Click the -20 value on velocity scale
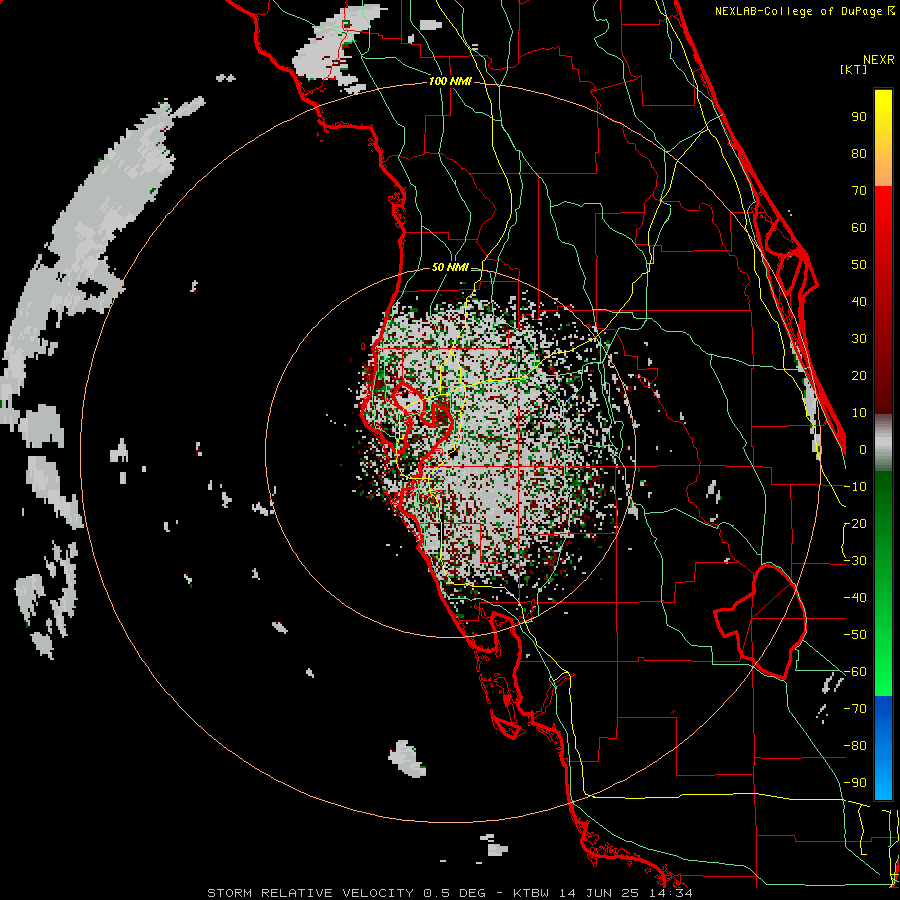This screenshot has width=900, height=900. [855, 524]
